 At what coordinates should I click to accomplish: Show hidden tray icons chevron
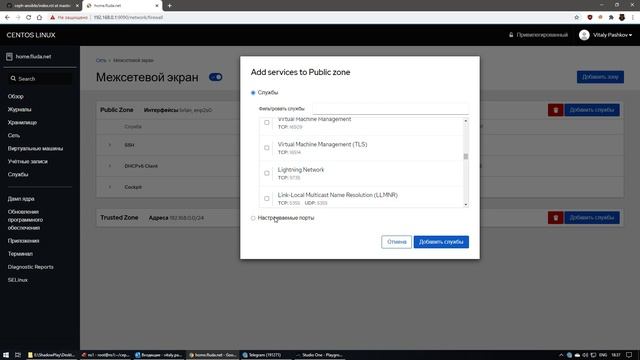click(561, 355)
